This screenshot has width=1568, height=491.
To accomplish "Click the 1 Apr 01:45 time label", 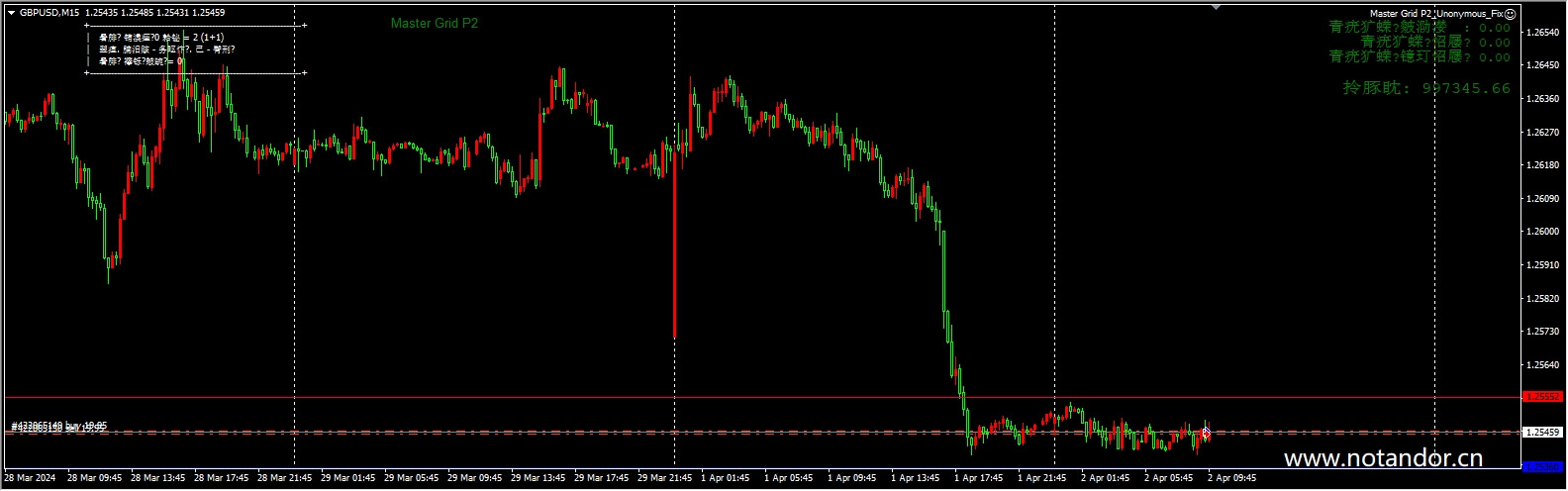I will click(726, 478).
